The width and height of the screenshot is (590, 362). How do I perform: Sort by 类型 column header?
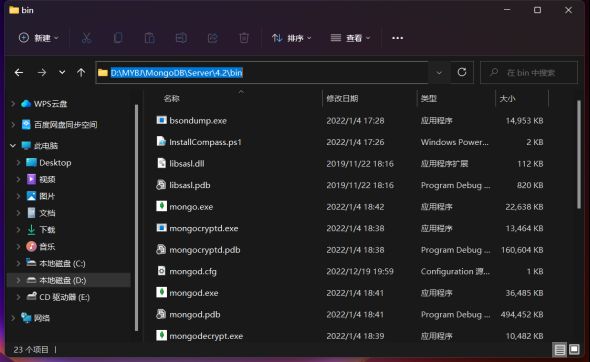coord(429,99)
